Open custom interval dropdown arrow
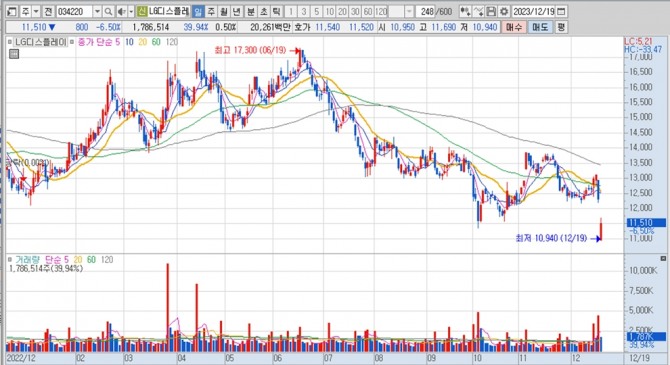Image resolution: width=670 pixels, height=365 pixels. 409,12
